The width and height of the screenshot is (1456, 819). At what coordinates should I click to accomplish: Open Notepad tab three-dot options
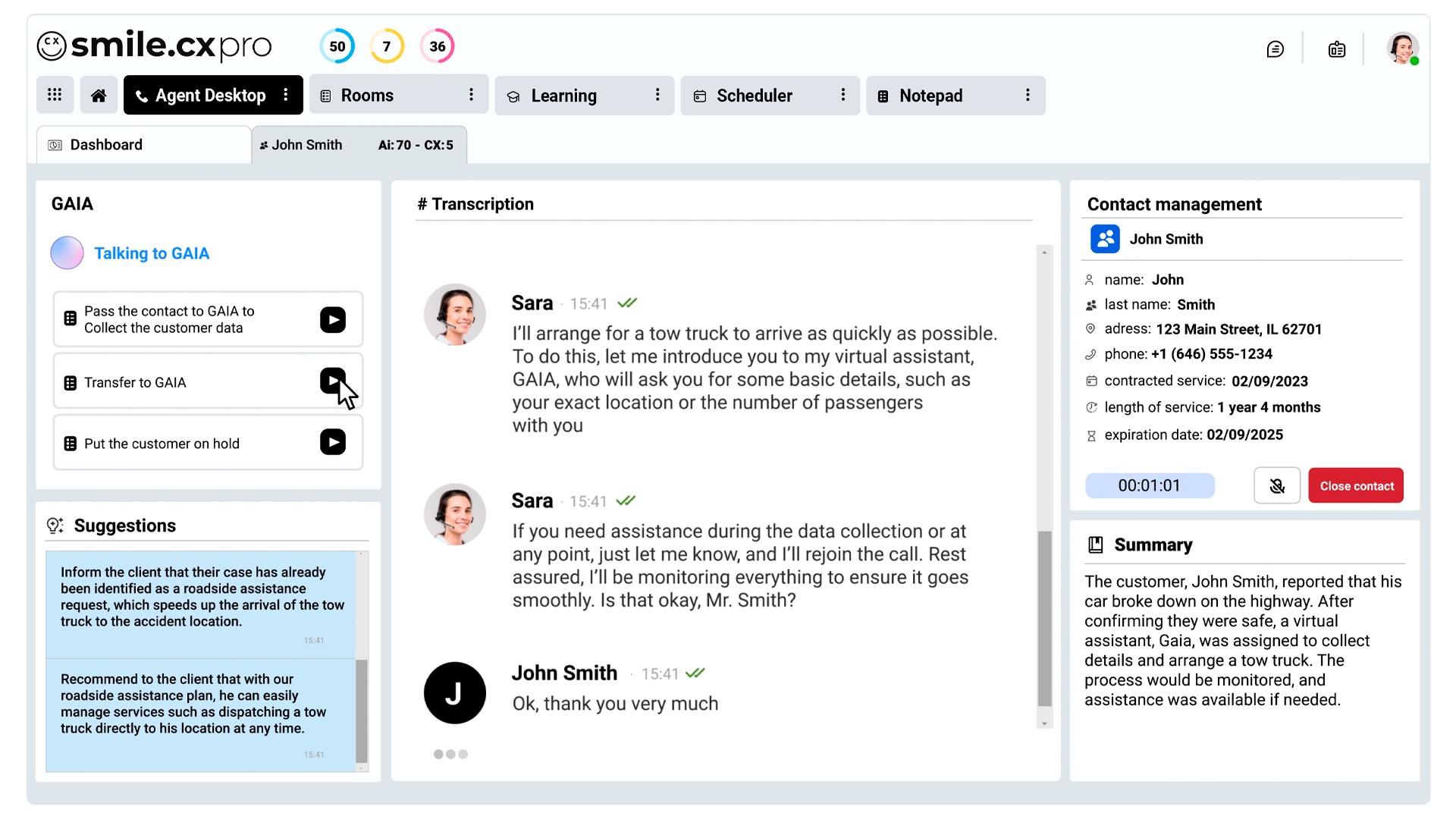1028,95
